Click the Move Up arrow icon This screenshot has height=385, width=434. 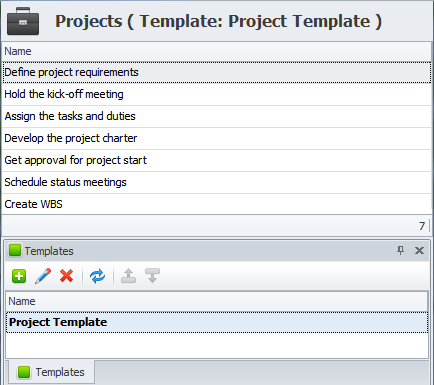(128, 276)
